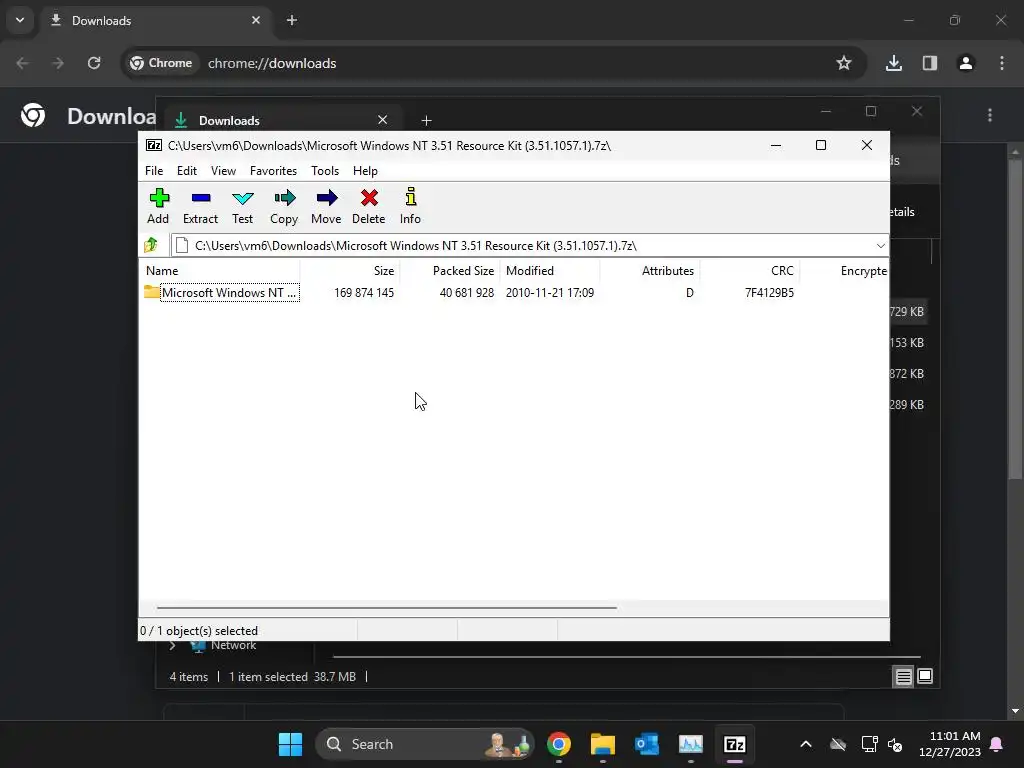Open Chrome from the taskbar
Viewport: 1024px width, 768px height.
[x=559, y=744]
